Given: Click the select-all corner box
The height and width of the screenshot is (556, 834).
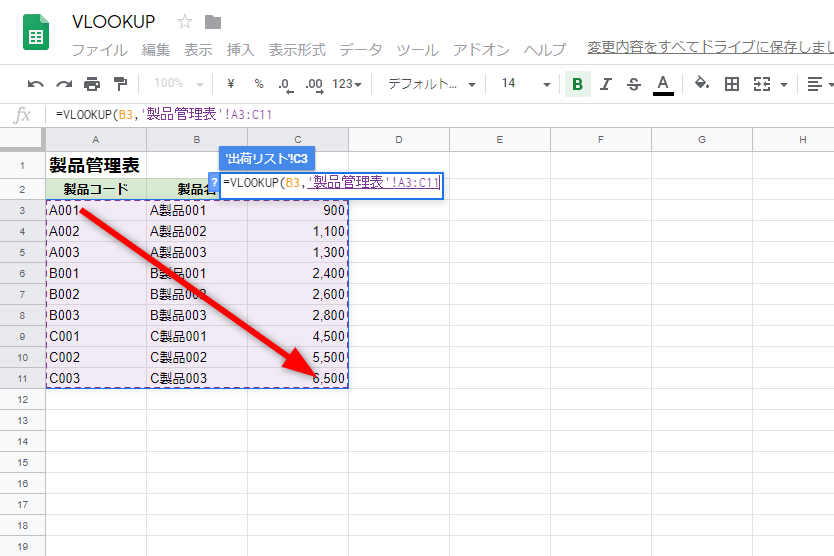Looking at the screenshot, I should (x=22, y=139).
